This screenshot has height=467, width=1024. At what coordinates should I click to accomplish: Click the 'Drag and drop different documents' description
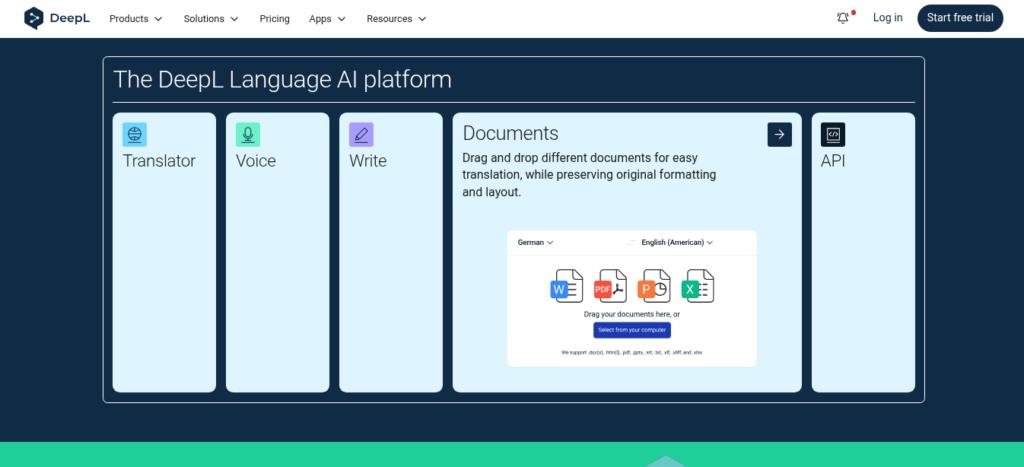tap(589, 176)
